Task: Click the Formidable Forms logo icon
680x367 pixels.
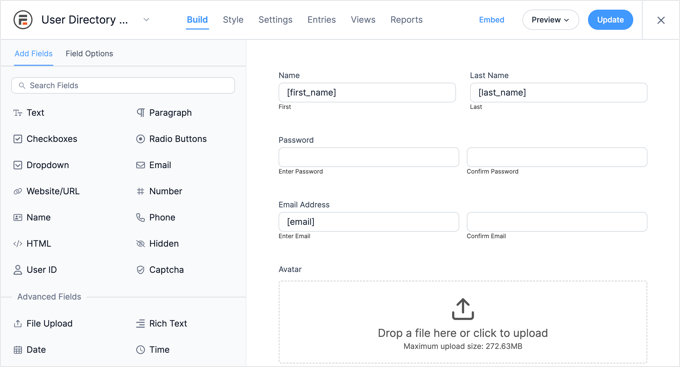Action: [23, 20]
